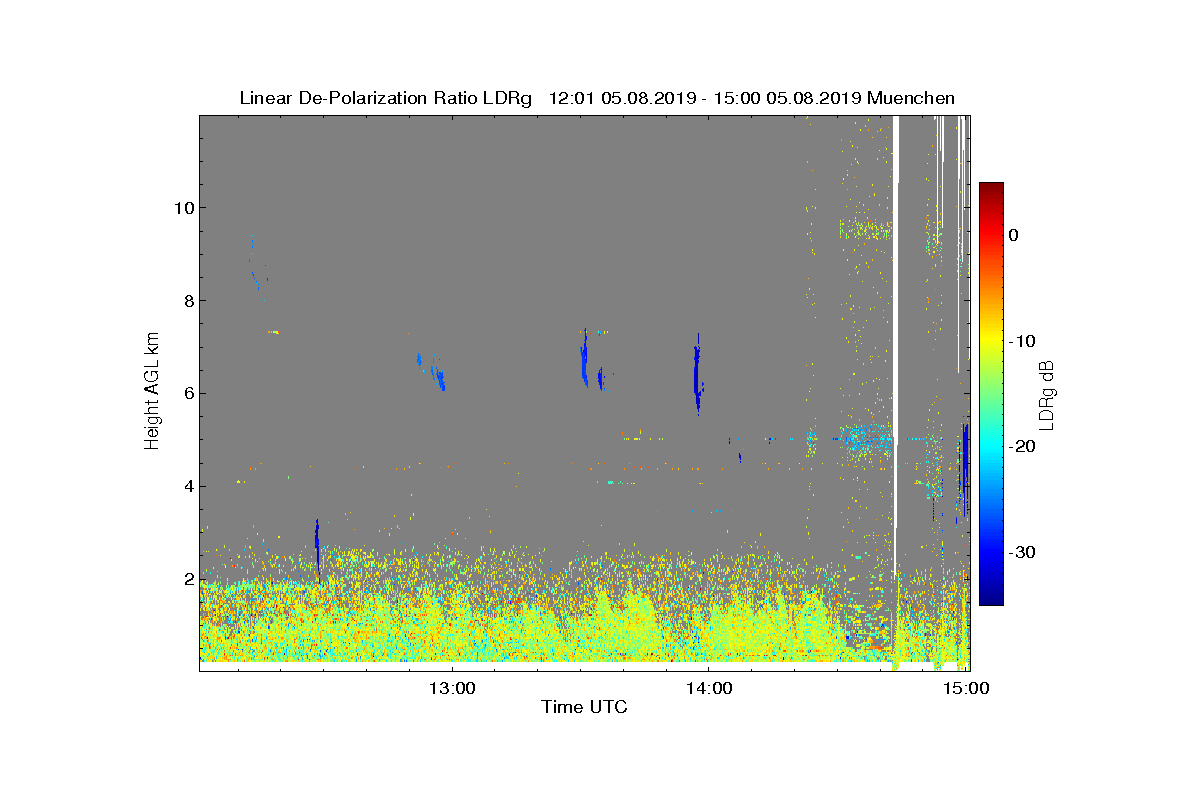Image resolution: width=1200 pixels, height=800 pixels.
Task: Click the height tick label 6
Action: coord(188,393)
